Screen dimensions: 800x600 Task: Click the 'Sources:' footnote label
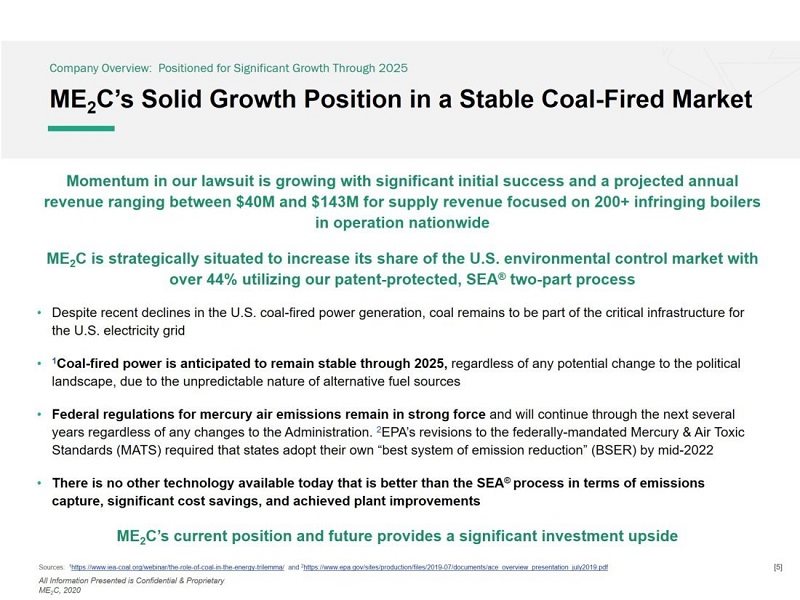(x=50, y=567)
